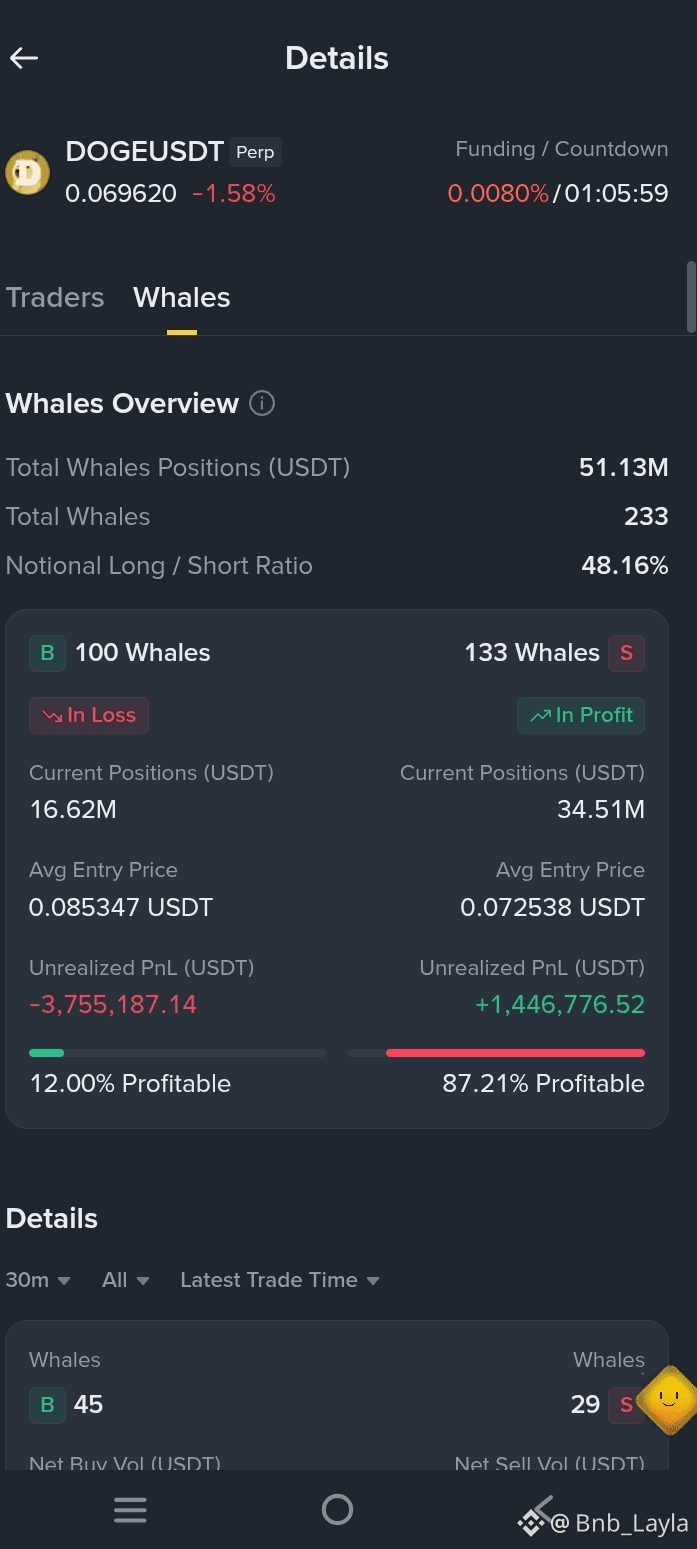Switch to the Traders tab
Image resolution: width=697 pixels, height=1549 pixels.
click(x=55, y=297)
